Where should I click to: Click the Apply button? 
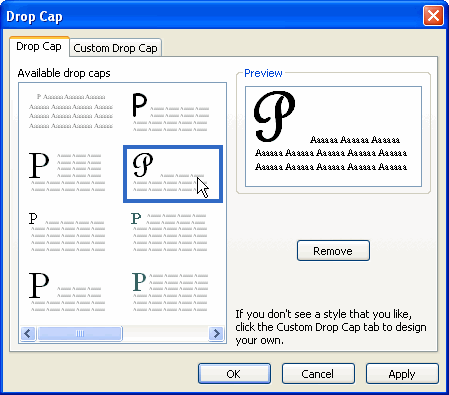click(x=402, y=374)
